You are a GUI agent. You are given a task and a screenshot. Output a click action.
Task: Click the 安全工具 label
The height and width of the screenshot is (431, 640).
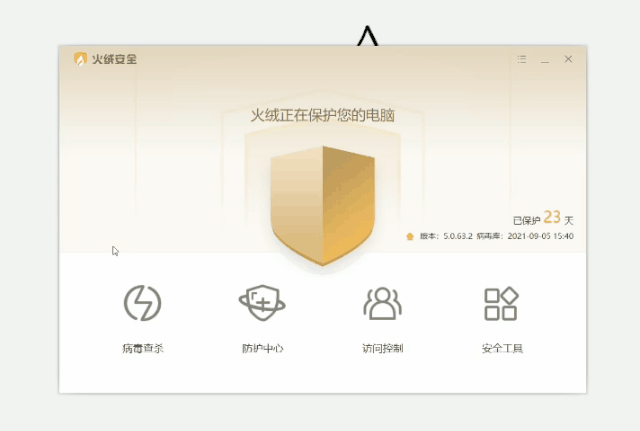click(502, 348)
